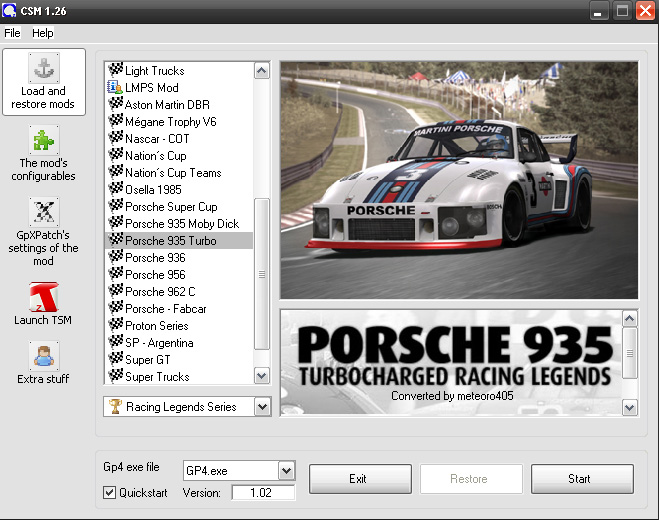The image size is (659, 520).
Task: Click the mod list scroll-up arrow
Action: pyautogui.click(x=262, y=71)
